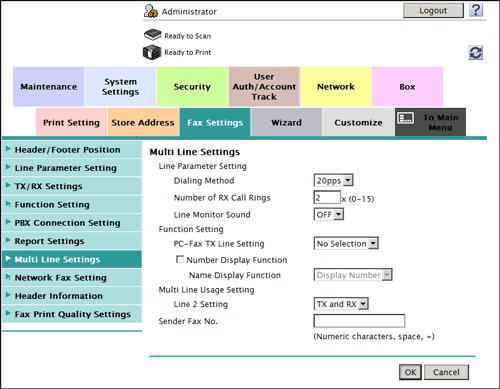Open Report Settings in sidebar
Image resolution: width=500 pixels, height=389 pixels.
[72, 241]
